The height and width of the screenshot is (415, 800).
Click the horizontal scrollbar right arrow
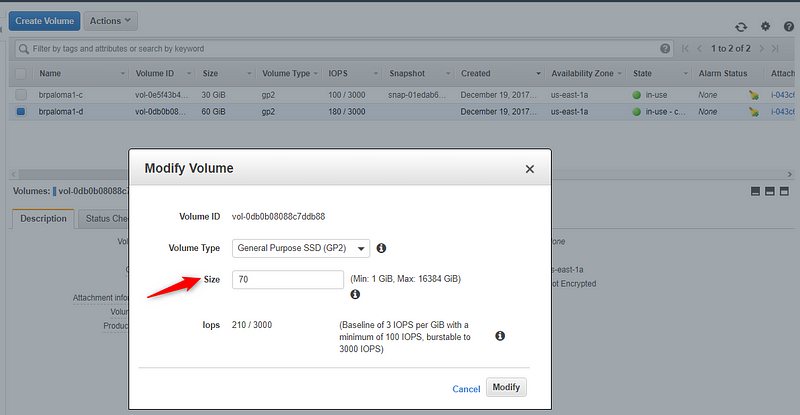pos(790,174)
